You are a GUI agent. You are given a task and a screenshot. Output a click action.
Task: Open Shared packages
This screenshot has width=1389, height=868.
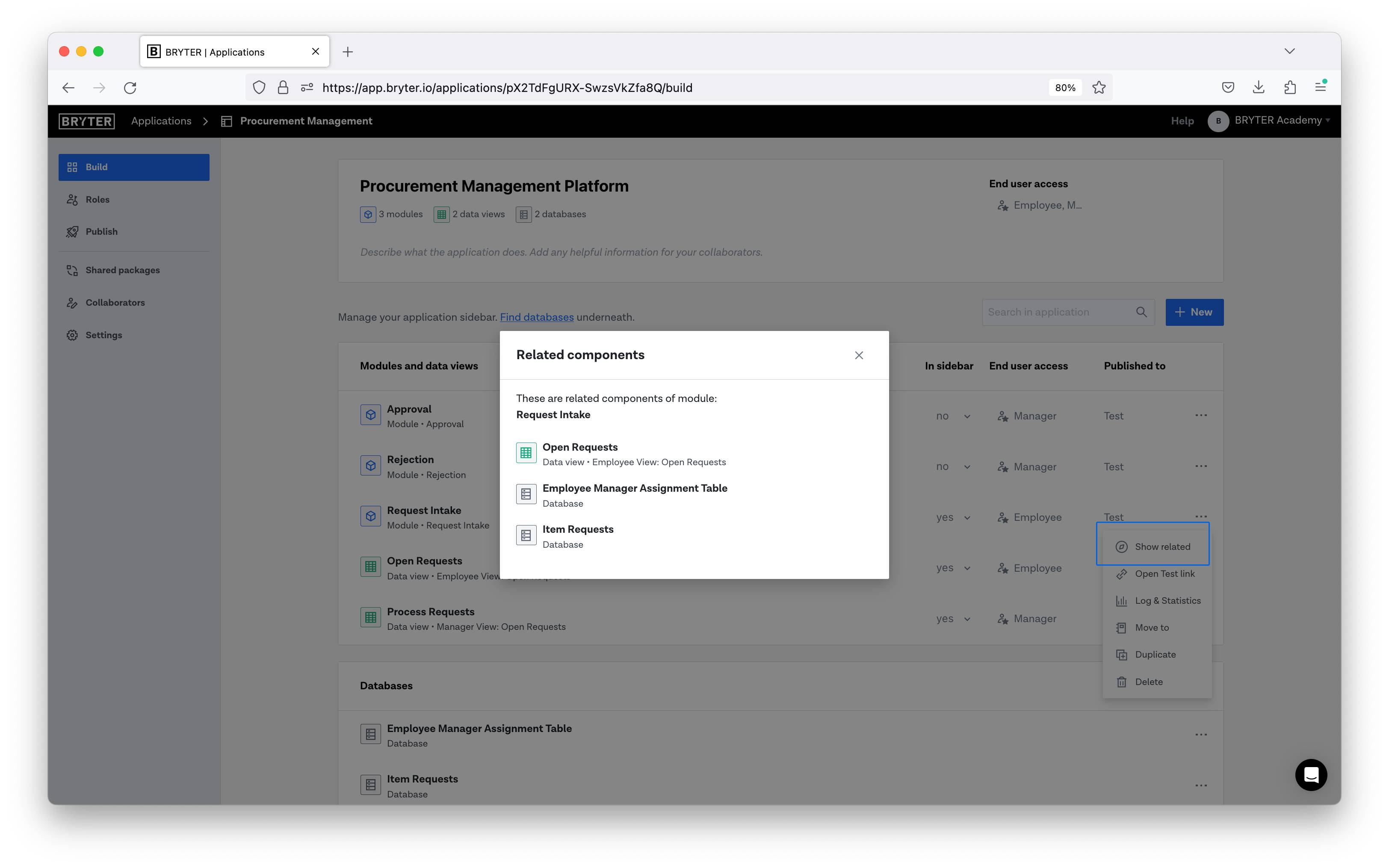pos(122,270)
